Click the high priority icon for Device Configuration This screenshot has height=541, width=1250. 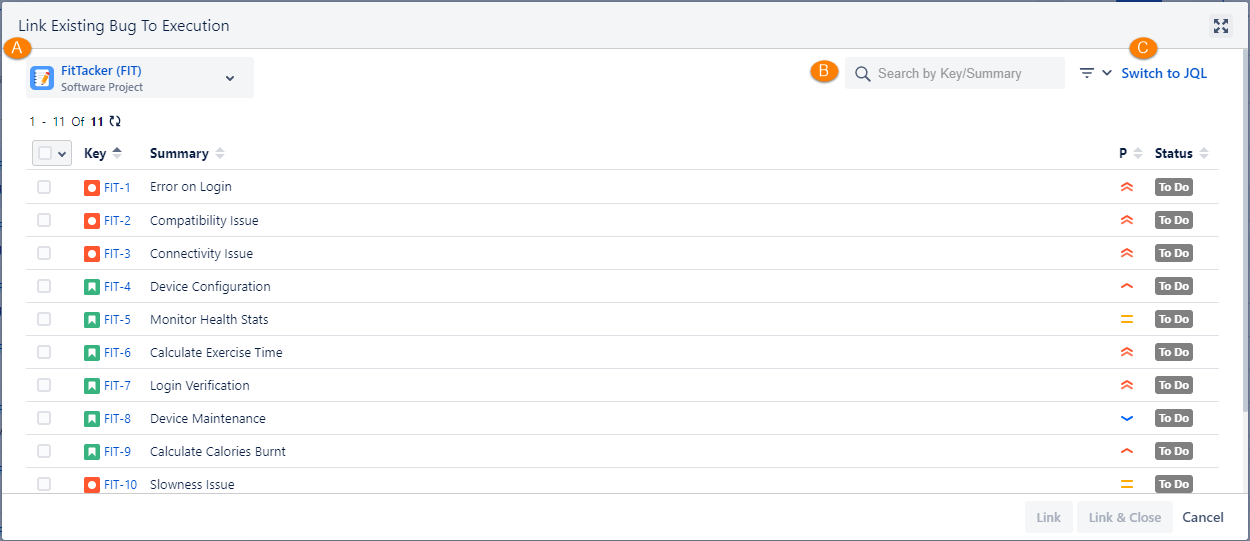[x=1127, y=286]
